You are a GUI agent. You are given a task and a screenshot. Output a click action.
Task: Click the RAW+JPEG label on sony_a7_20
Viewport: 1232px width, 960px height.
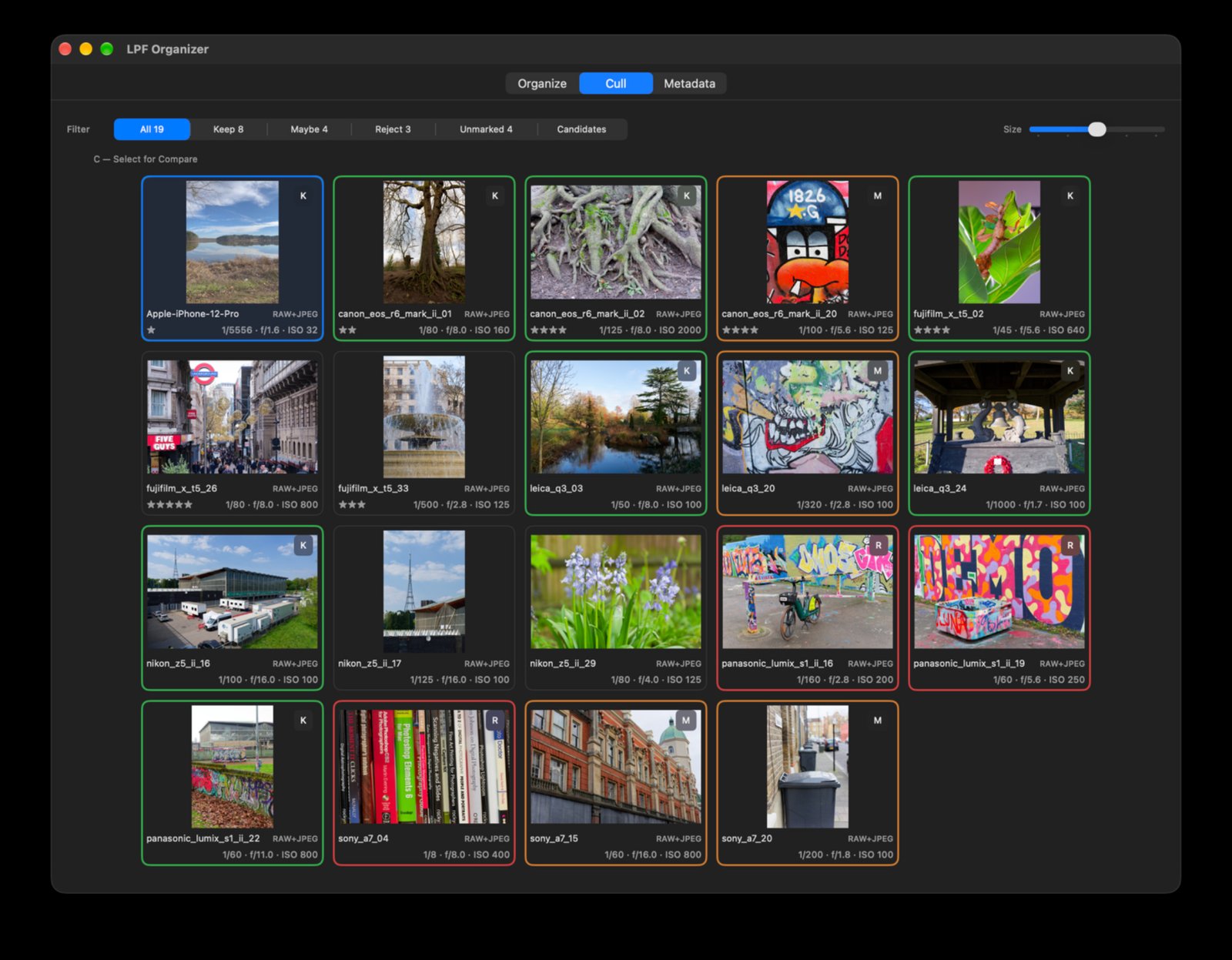tap(870, 838)
